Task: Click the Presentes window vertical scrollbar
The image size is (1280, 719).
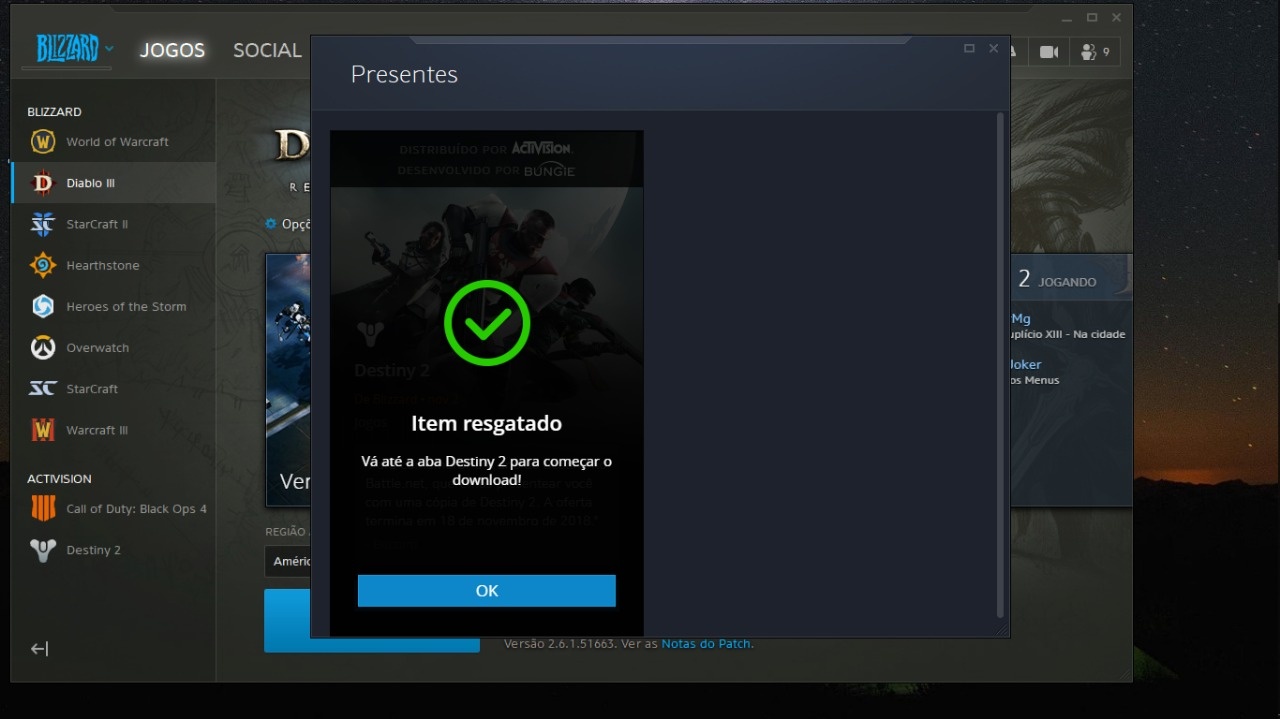Action: pyautogui.click(x=1000, y=365)
